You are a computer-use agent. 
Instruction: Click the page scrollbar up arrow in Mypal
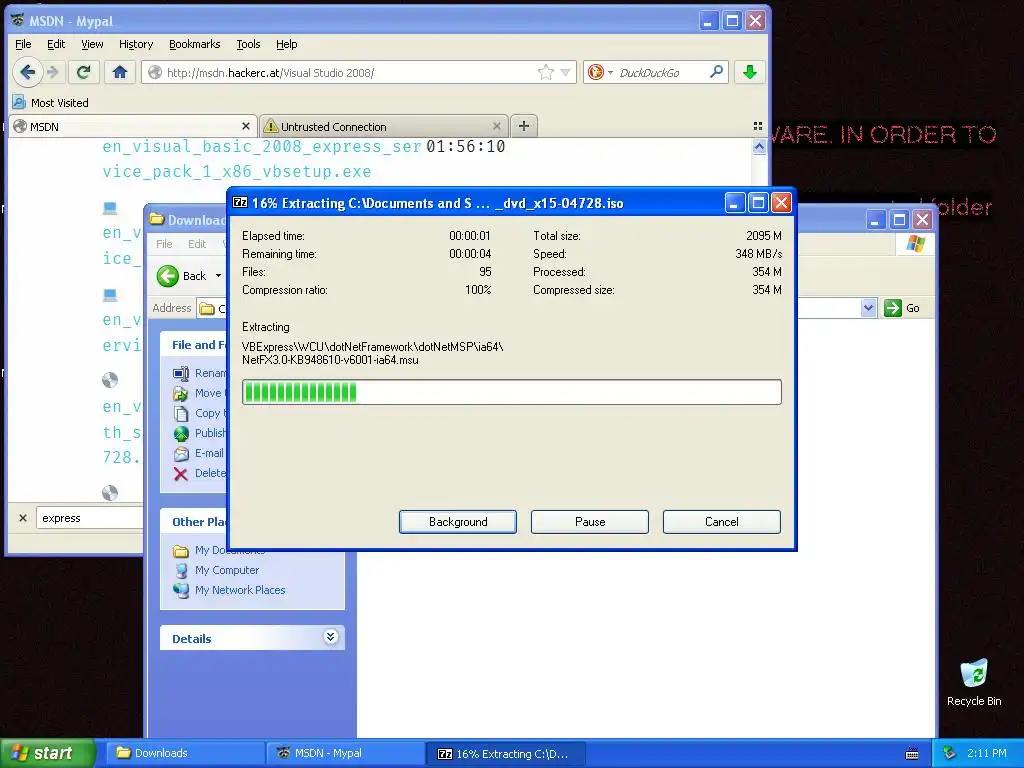click(x=759, y=147)
